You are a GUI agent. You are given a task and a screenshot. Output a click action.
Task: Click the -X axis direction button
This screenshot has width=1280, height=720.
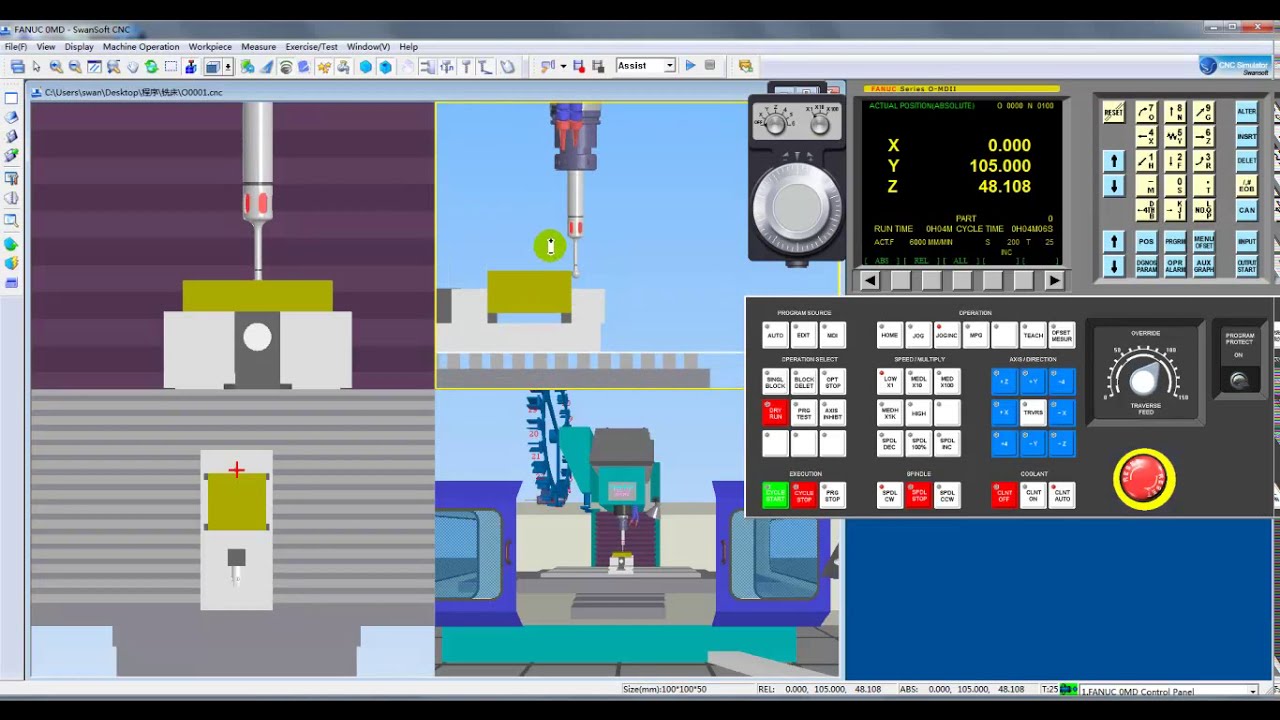click(1062, 412)
